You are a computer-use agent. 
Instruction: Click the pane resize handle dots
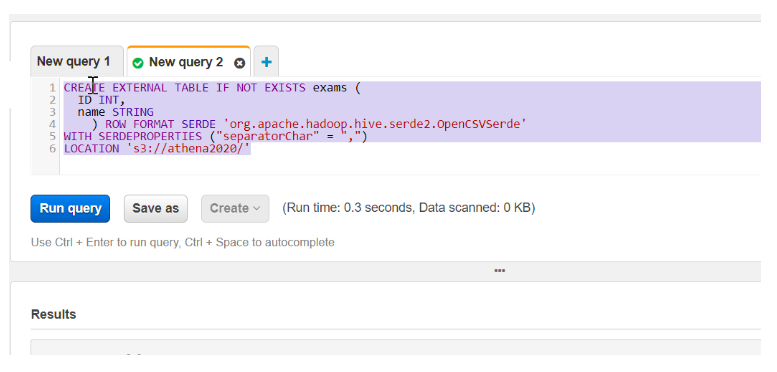tap(500, 270)
